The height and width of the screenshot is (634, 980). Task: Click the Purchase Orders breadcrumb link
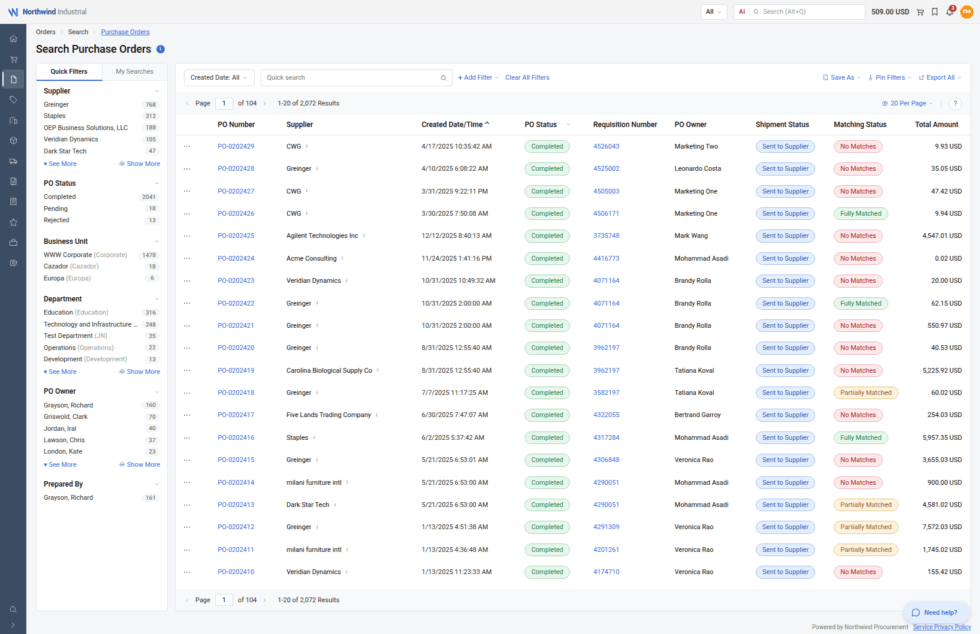[125, 32]
